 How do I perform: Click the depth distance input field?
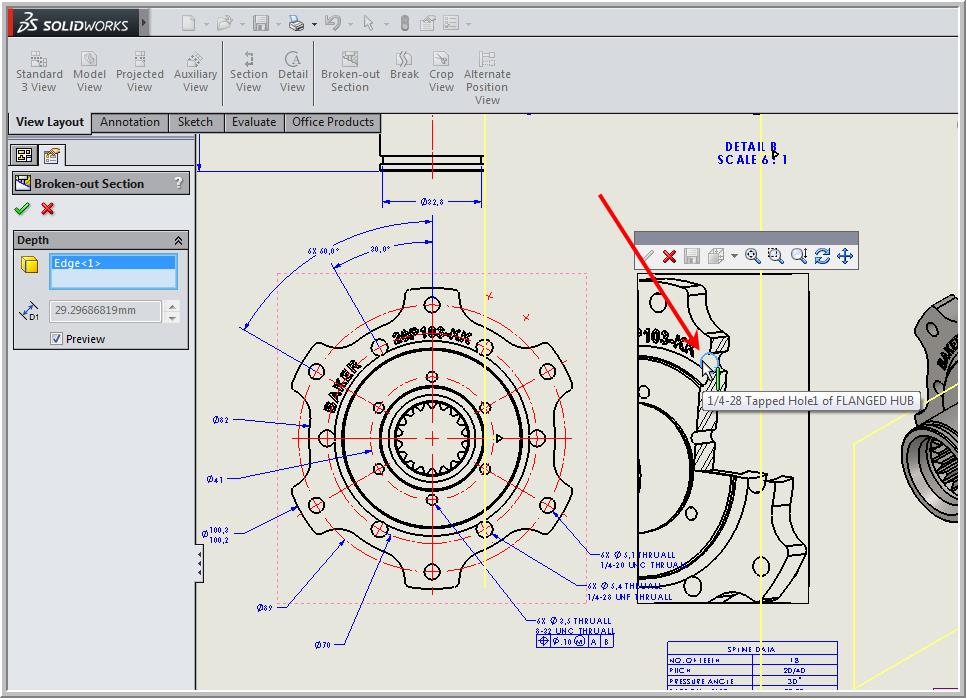click(x=105, y=310)
